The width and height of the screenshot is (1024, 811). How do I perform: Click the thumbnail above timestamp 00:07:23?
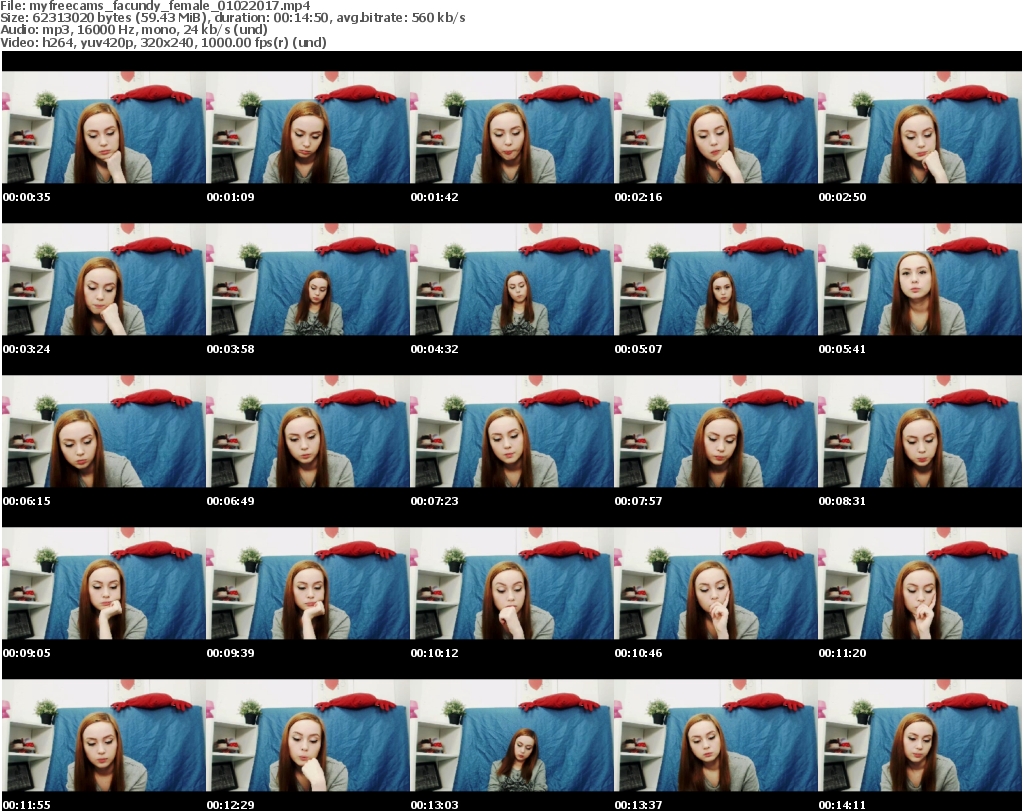click(x=512, y=432)
